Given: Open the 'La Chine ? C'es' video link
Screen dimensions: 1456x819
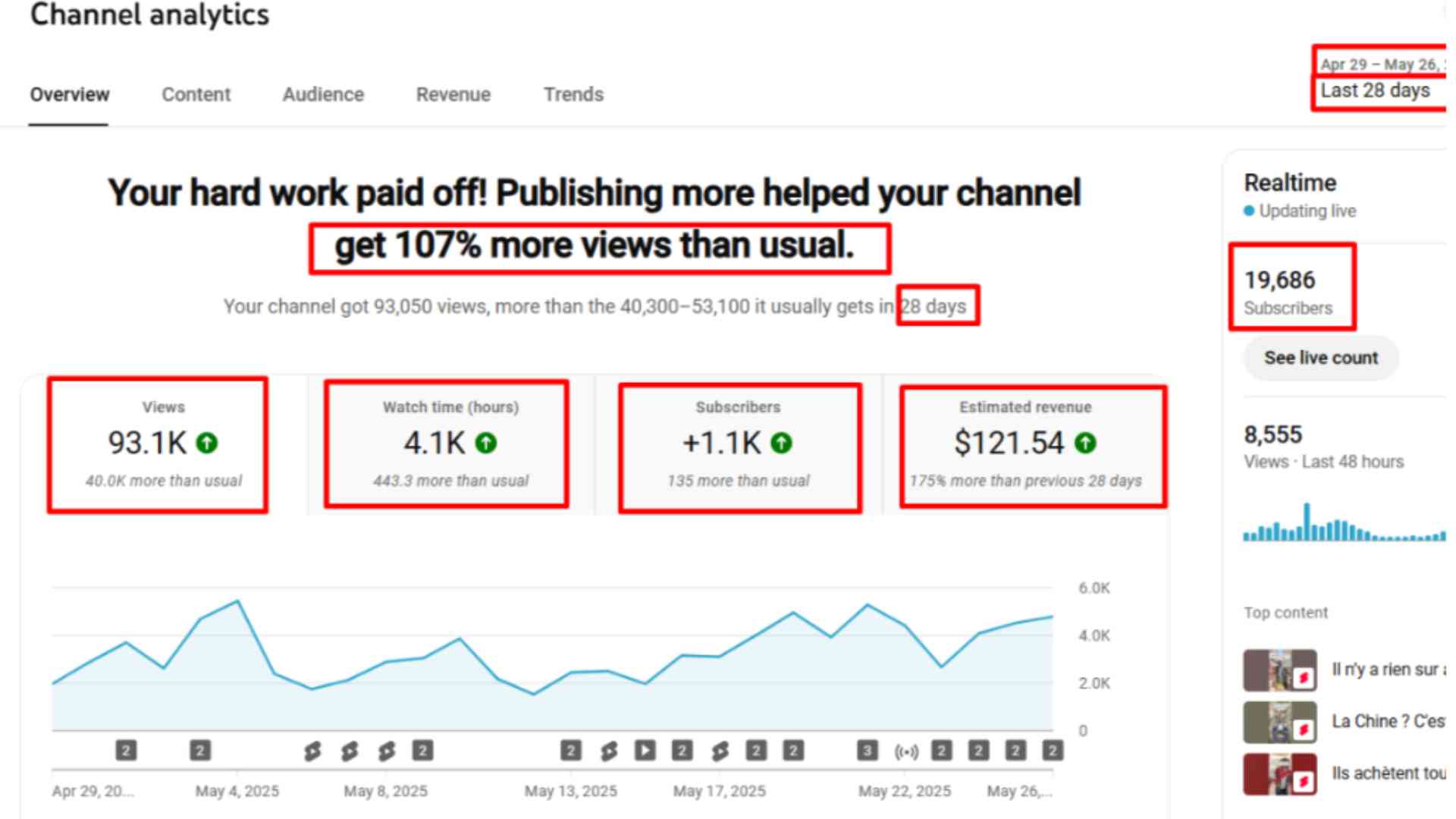Looking at the screenshot, I should click(x=1388, y=721).
